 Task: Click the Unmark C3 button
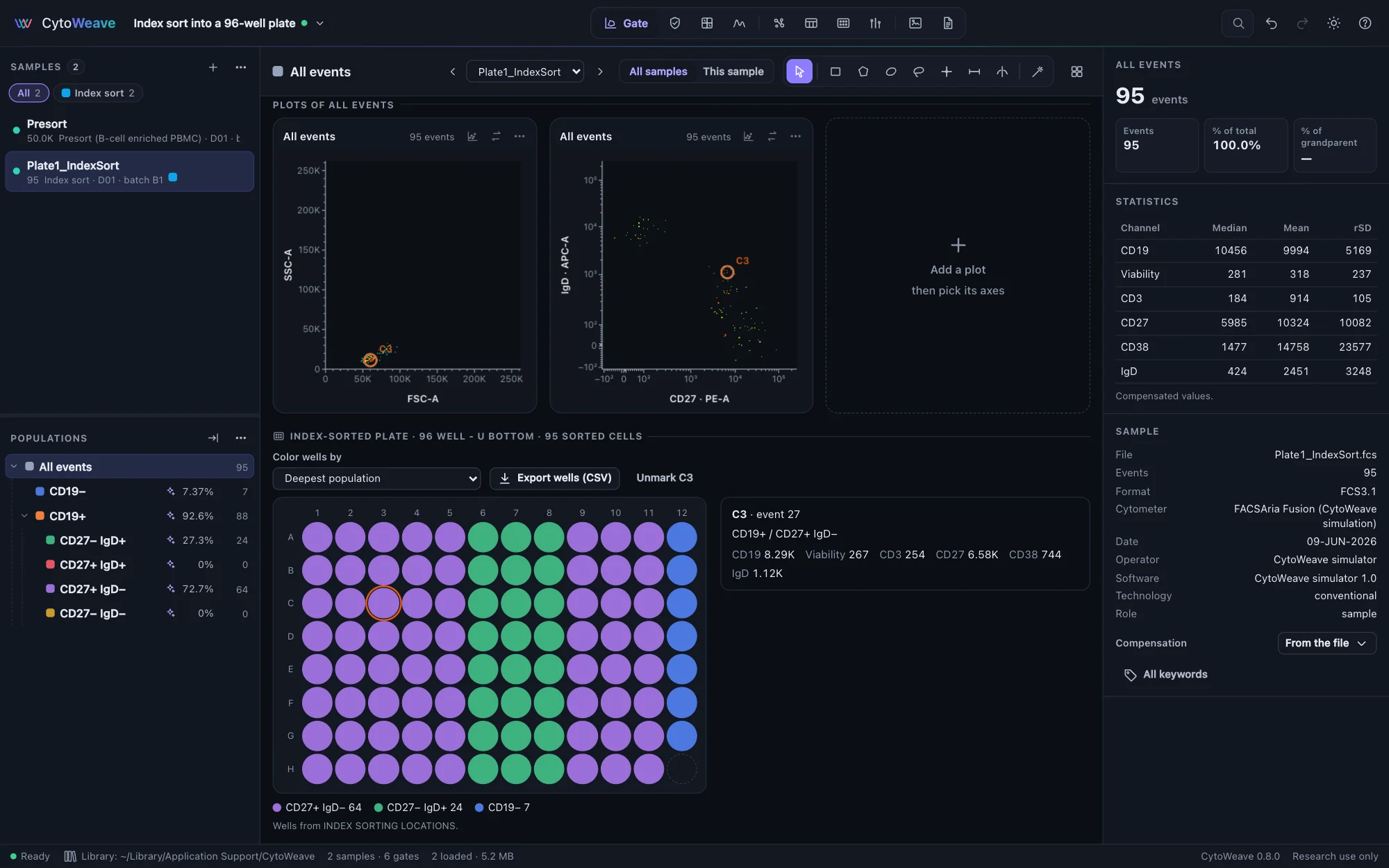click(665, 478)
